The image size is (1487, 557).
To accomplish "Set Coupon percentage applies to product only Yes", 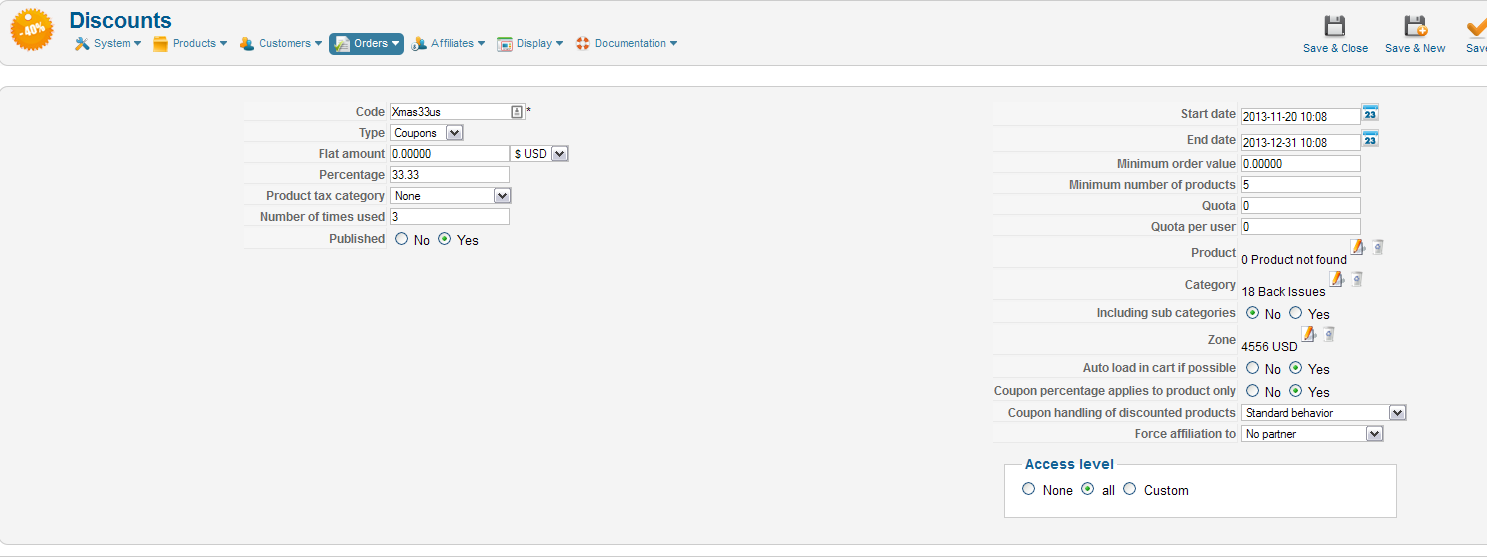I will (1295, 391).
